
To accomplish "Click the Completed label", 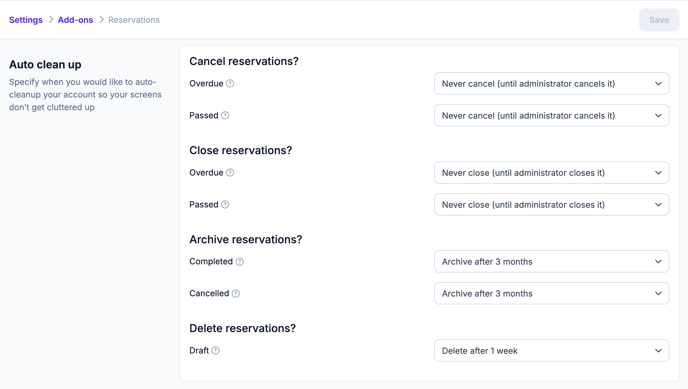I will click(211, 261).
